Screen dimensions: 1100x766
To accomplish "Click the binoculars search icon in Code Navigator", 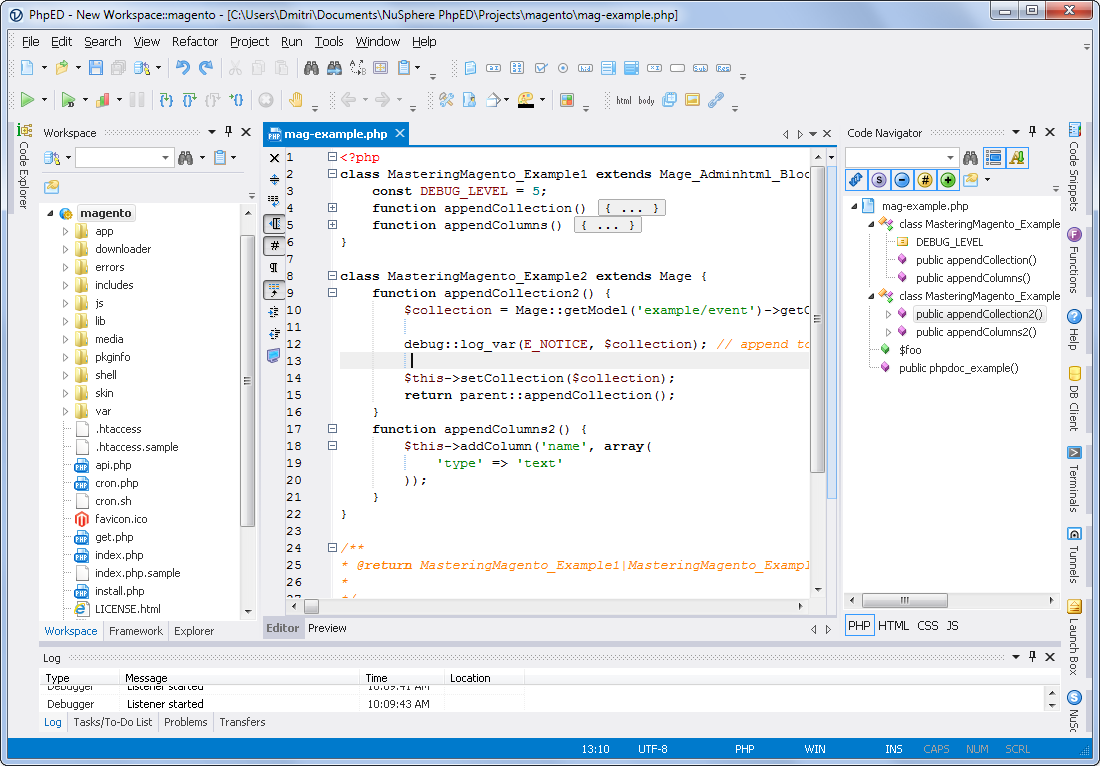I will [970, 158].
